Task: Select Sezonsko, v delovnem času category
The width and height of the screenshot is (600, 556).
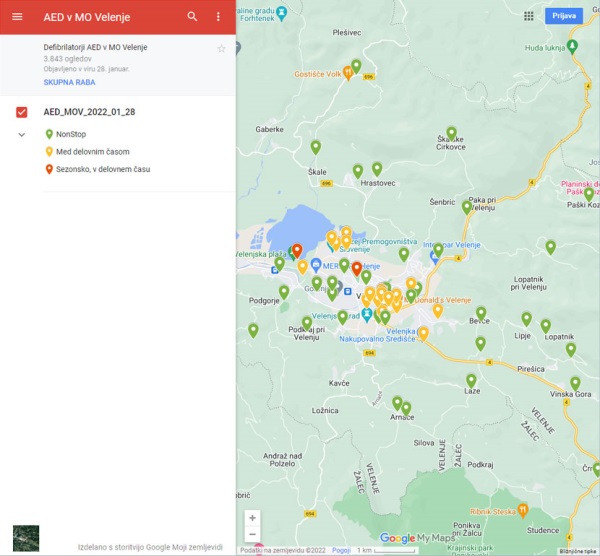Action: [x=103, y=170]
